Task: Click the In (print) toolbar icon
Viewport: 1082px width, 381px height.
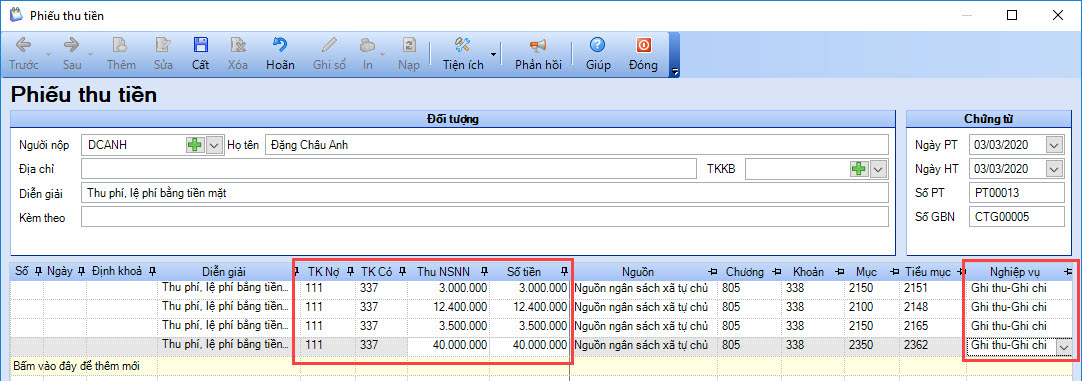Action: 367,46
